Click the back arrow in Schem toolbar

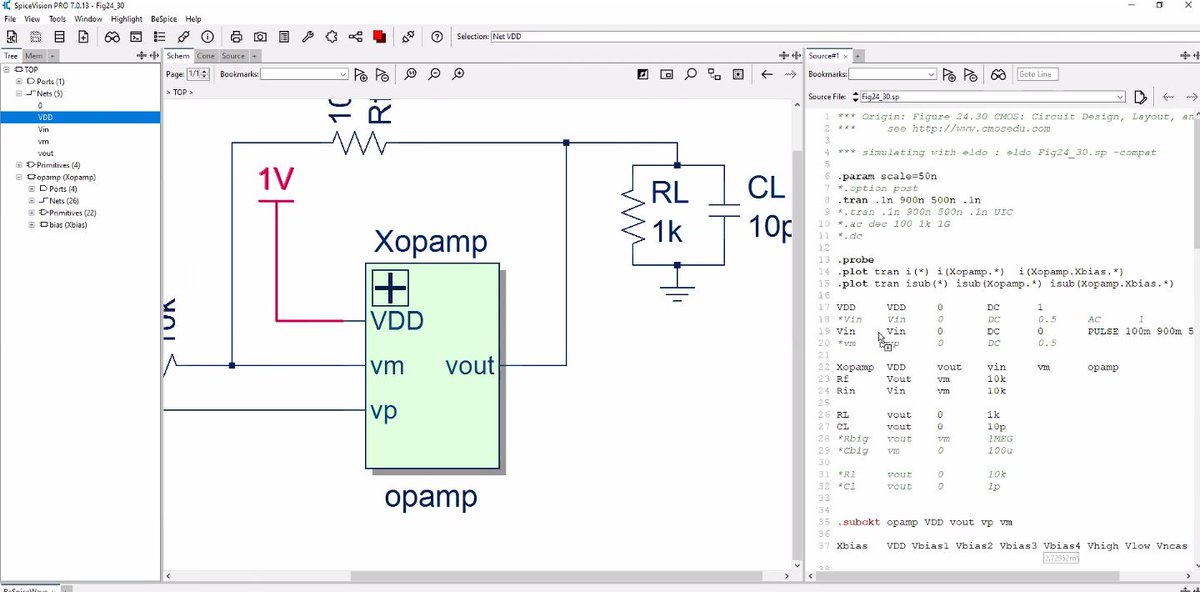(x=767, y=74)
